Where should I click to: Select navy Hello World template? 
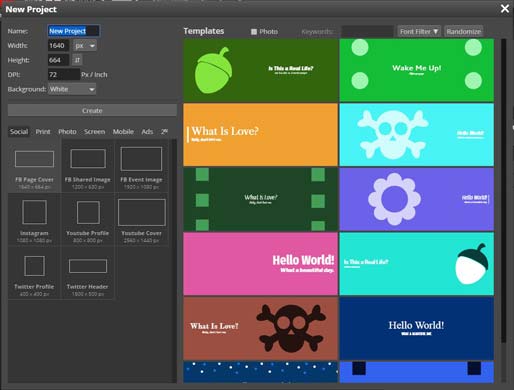tap(417, 328)
